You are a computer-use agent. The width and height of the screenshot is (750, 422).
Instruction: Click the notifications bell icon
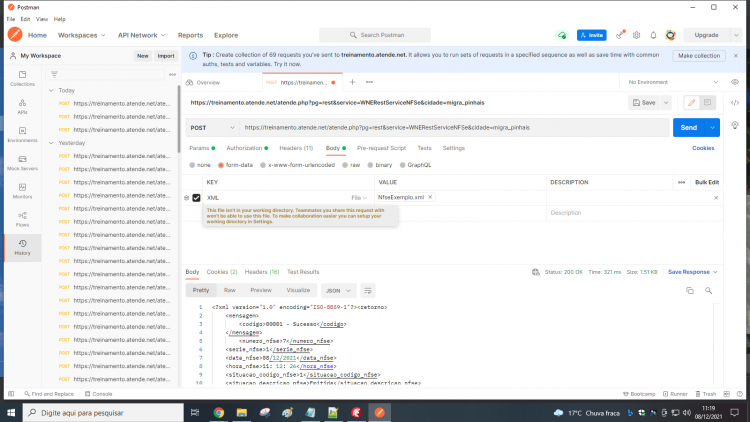pyautogui.click(x=653, y=35)
